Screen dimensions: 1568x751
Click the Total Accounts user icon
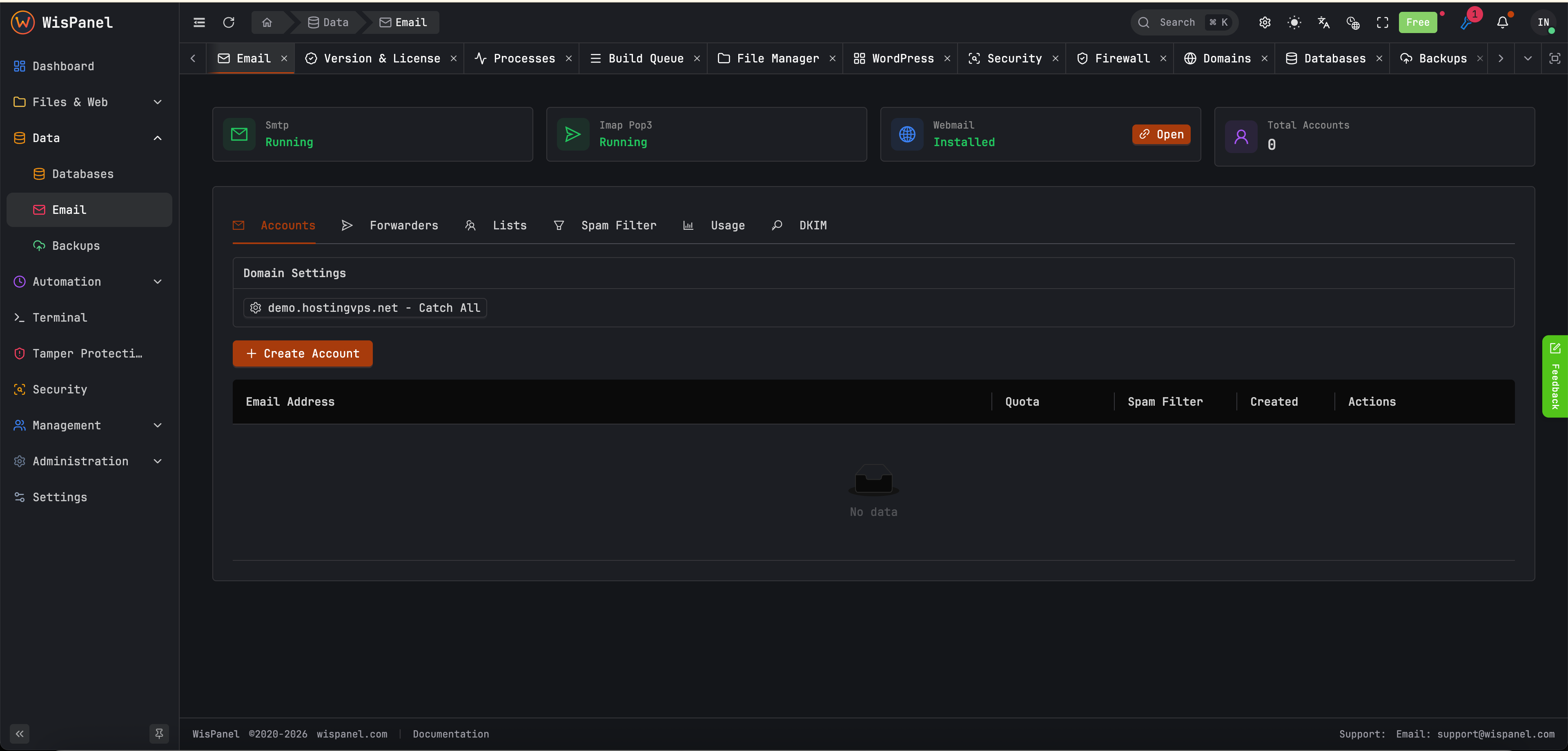tap(1241, 137)
